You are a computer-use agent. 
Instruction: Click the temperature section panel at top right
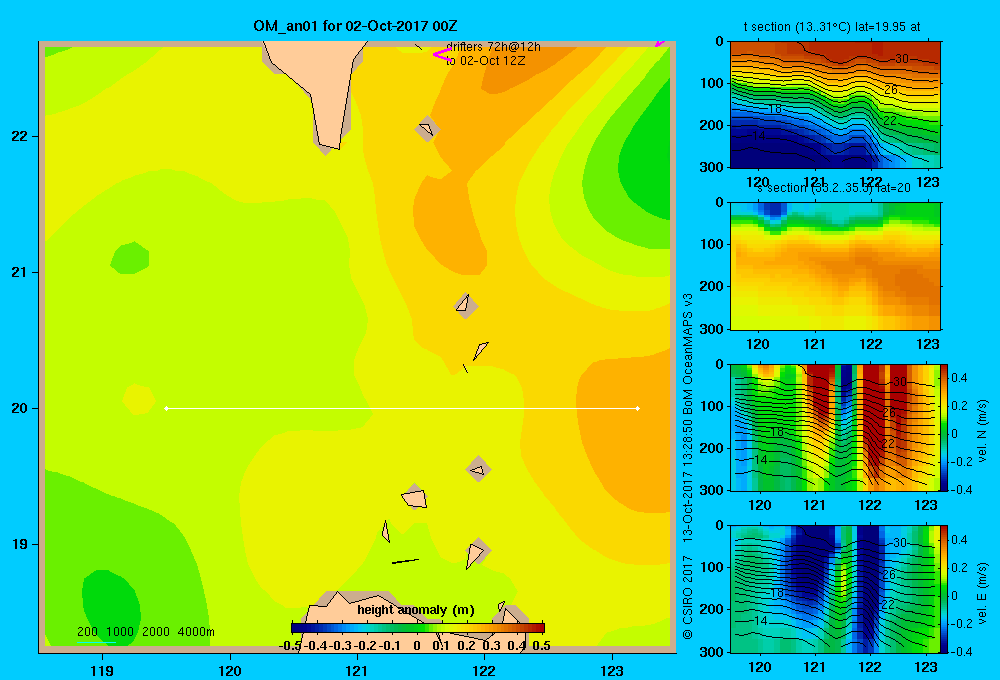[x=835, y=105]
